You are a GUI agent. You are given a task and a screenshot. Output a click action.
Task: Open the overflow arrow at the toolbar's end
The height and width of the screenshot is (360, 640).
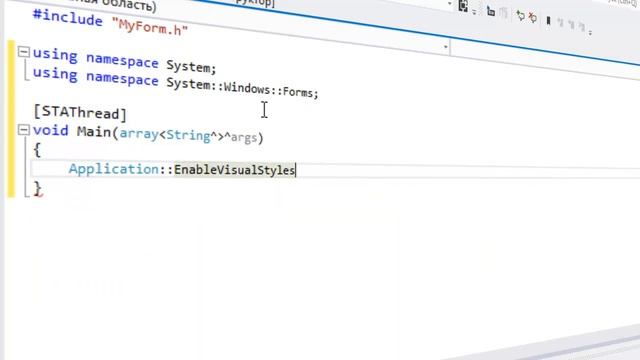coord(590,32)
